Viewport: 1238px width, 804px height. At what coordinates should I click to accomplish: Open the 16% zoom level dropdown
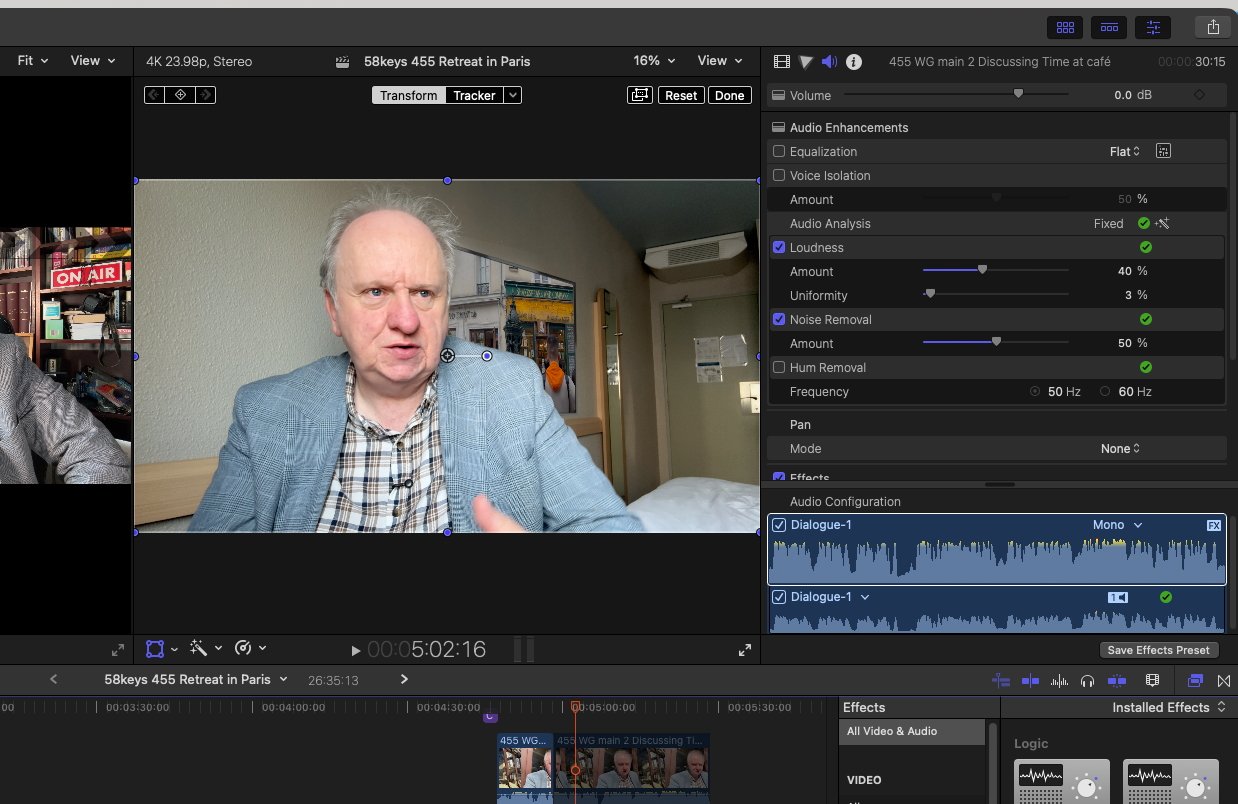click(x=654, y=61)
